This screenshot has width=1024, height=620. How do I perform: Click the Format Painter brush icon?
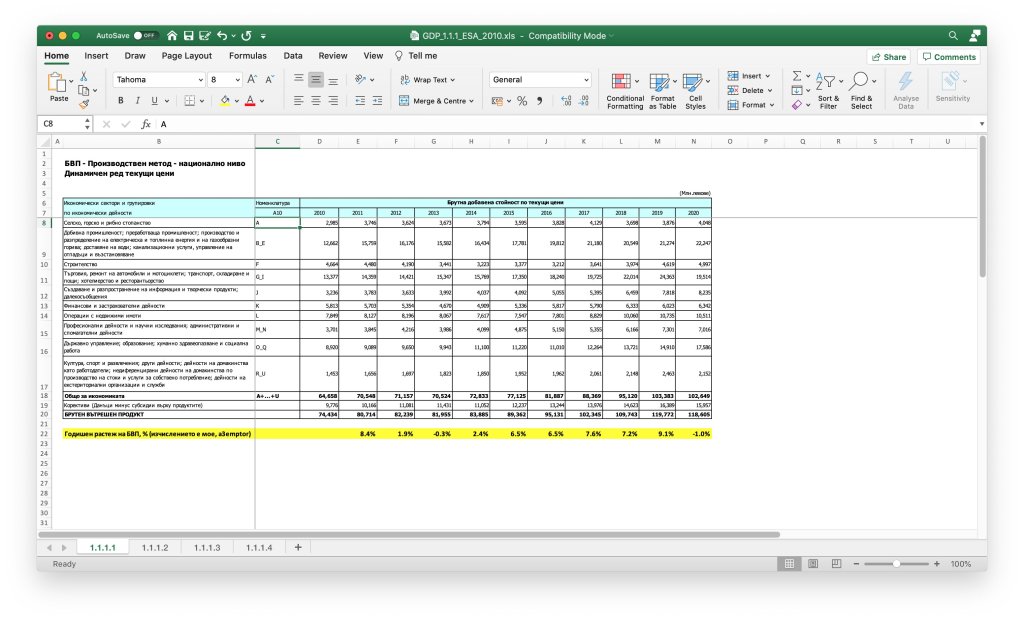tap(84, 104)
